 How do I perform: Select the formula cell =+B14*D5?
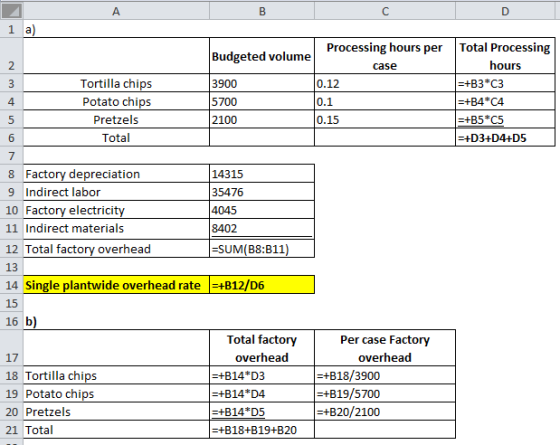(x=262, y=412)
